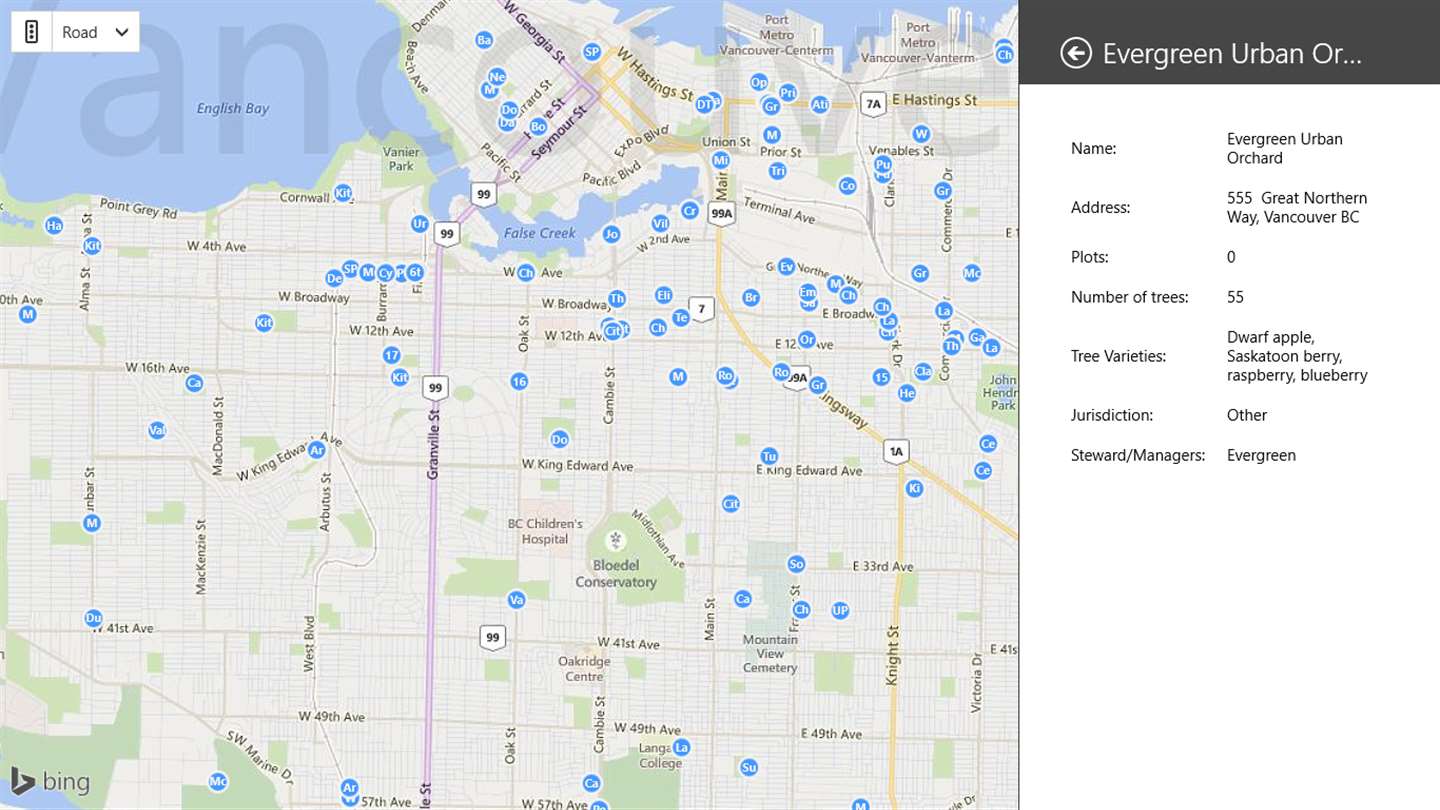Click the 'Evergreen' steward value
The image size is (1440, 810).
(x=1261, y=455)
